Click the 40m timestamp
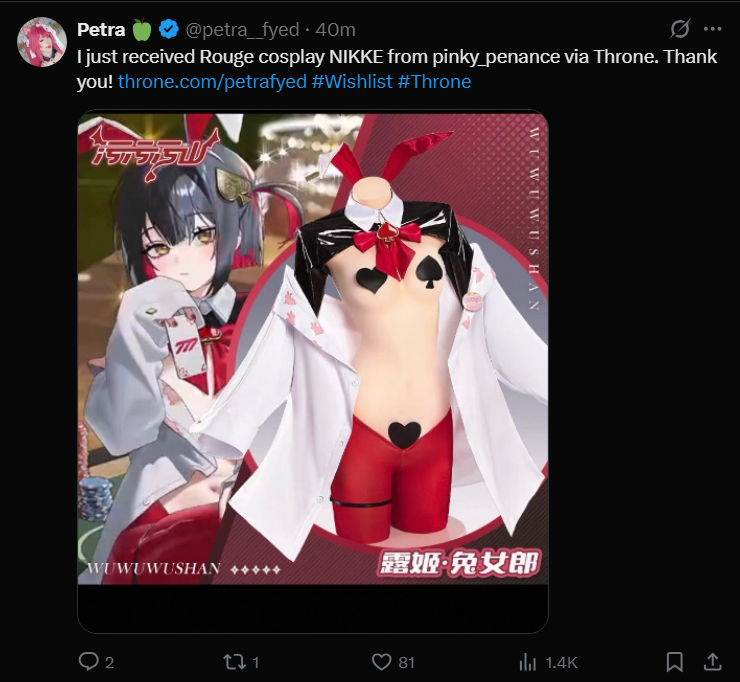The height and width of the screenshot is (682, 740). tap(336, 30)
